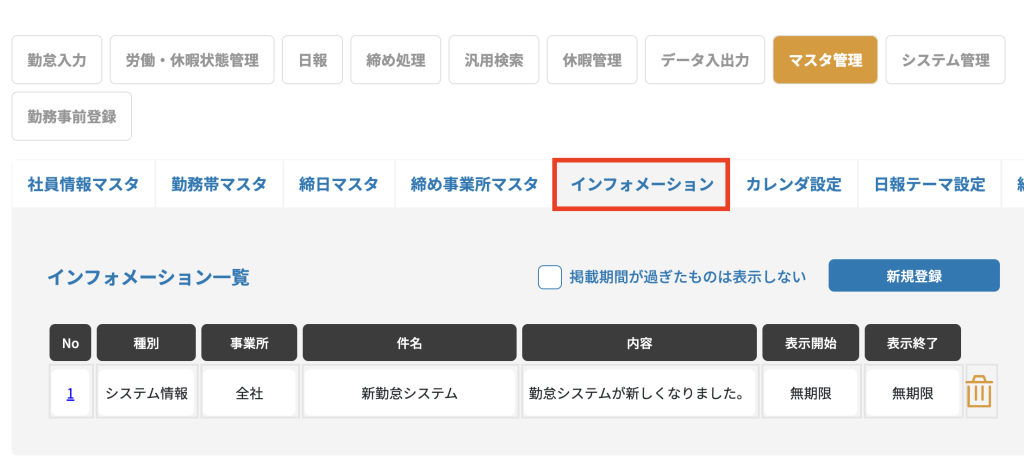1024x474 pixels.
Task: Go to the 日報テーマ設定 tab
Action: click(929, 185)
